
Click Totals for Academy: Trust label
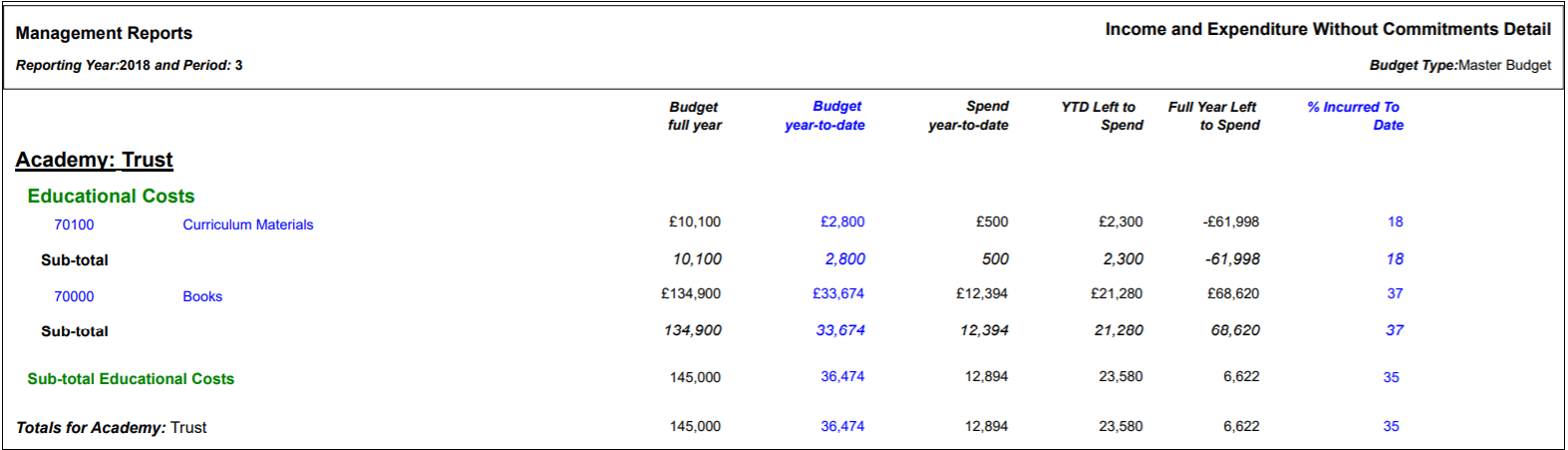[111, 427]
